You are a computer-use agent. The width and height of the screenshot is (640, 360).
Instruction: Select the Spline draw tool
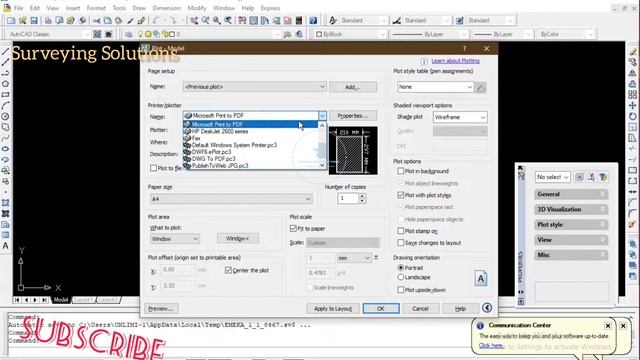5,138
